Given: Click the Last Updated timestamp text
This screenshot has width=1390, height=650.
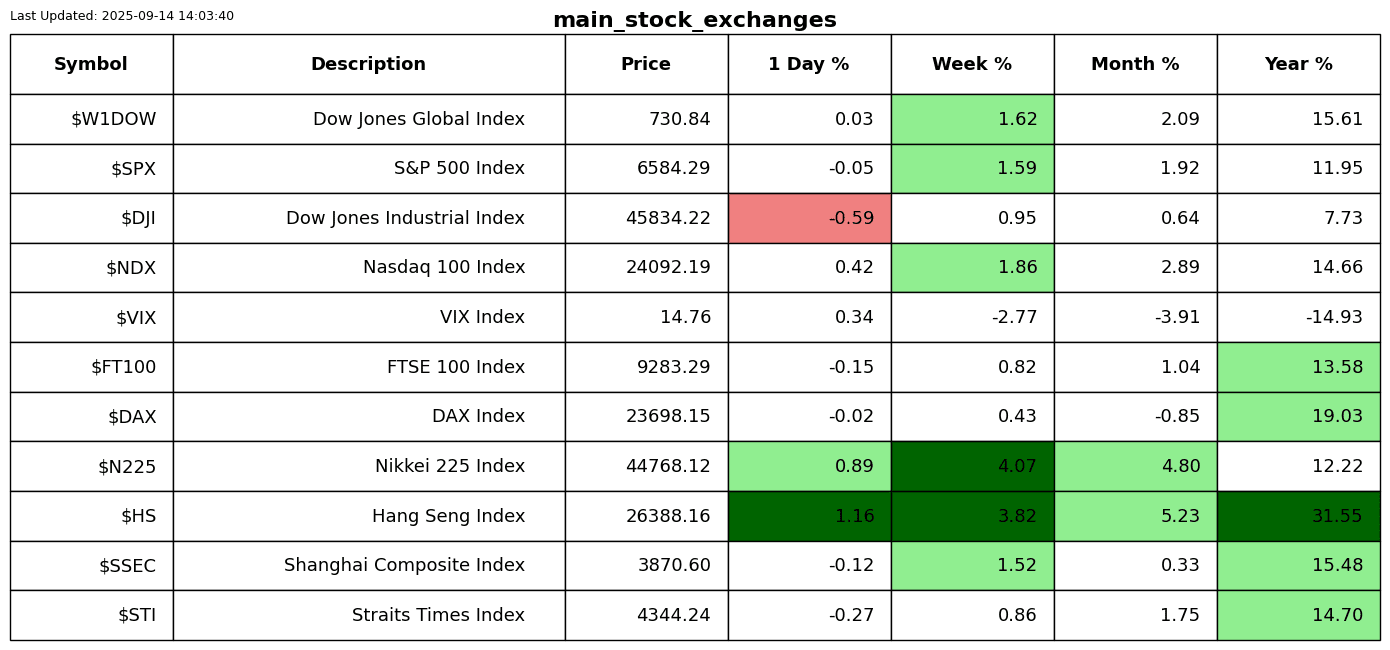Looking at the screenshot, I should coord(122,16).
